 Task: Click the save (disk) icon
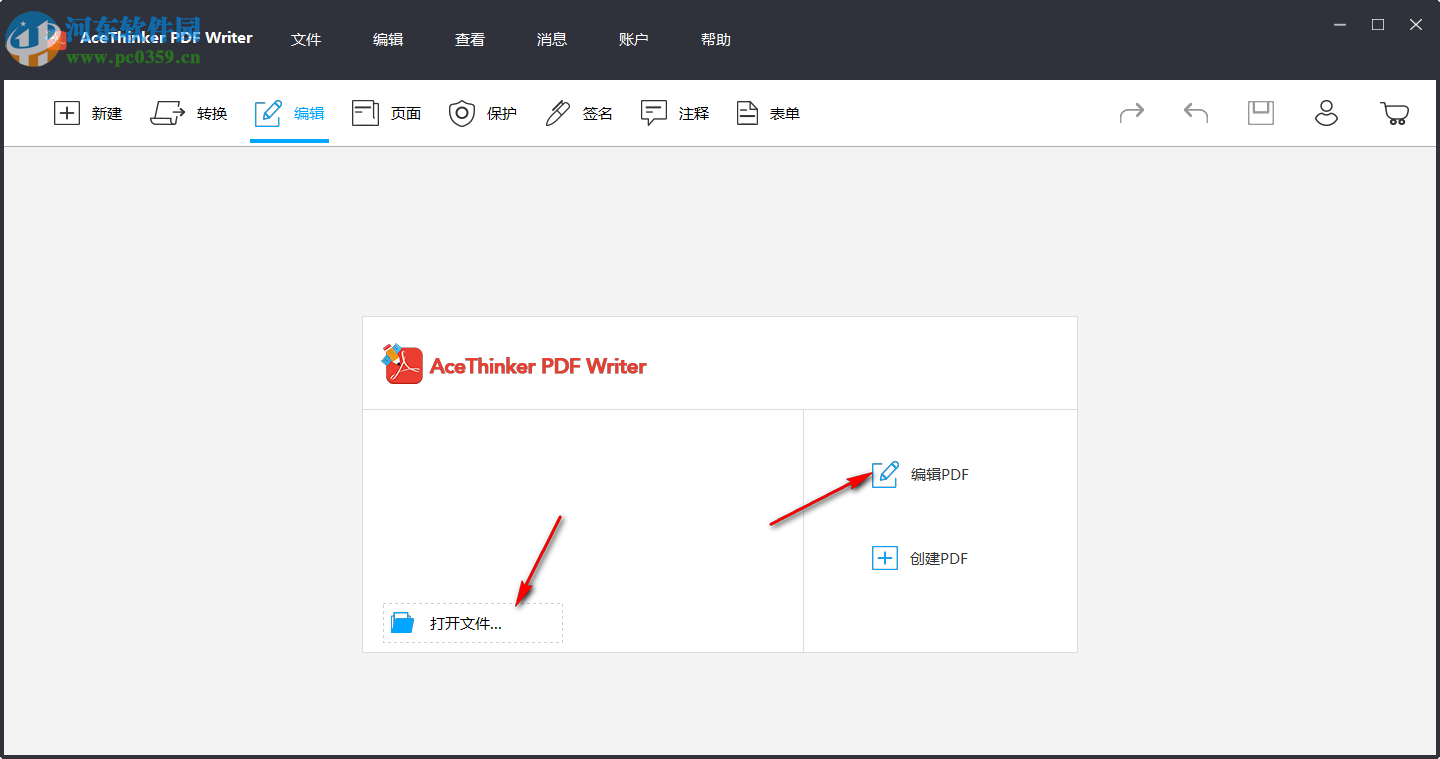point(1260,113)
